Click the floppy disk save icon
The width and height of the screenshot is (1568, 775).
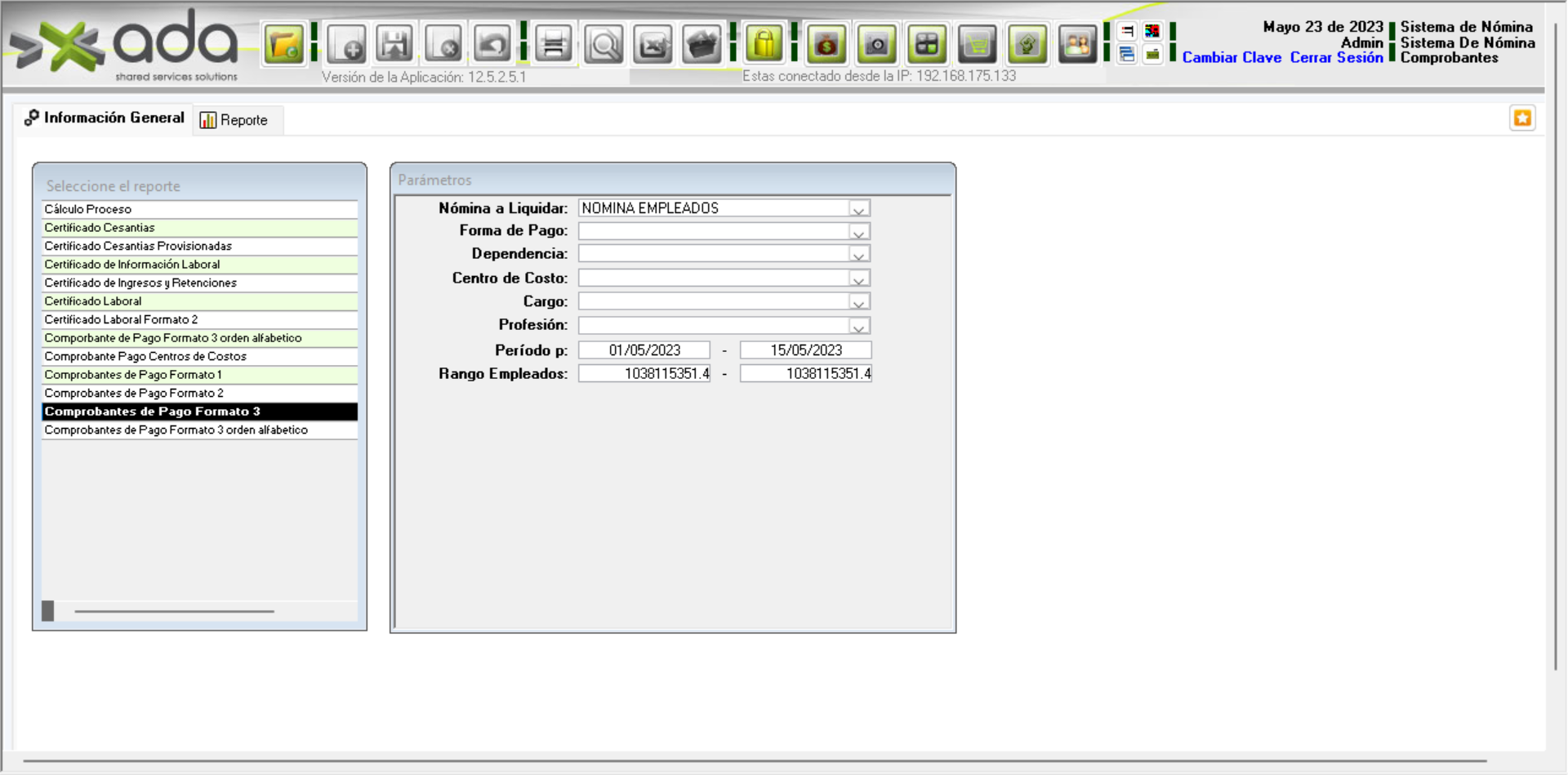click(x=394, y=44)
